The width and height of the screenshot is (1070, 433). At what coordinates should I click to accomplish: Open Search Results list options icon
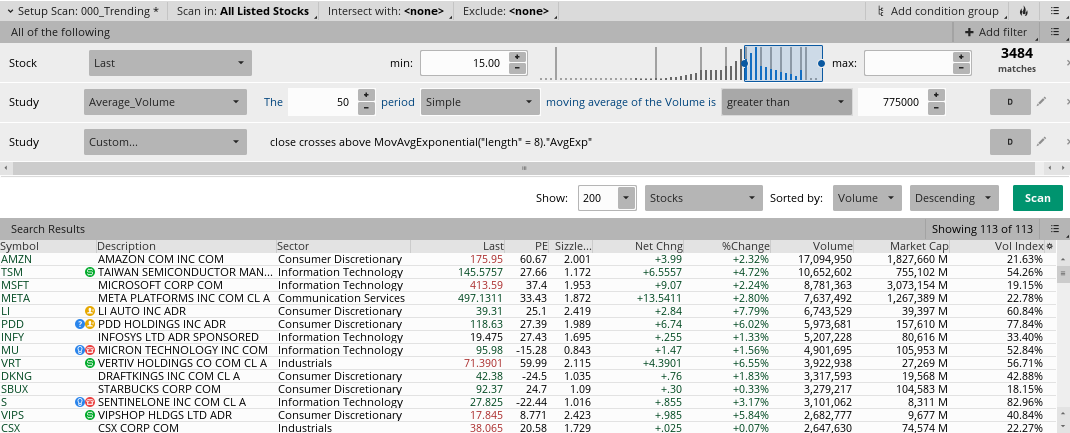pos(1056,229)
